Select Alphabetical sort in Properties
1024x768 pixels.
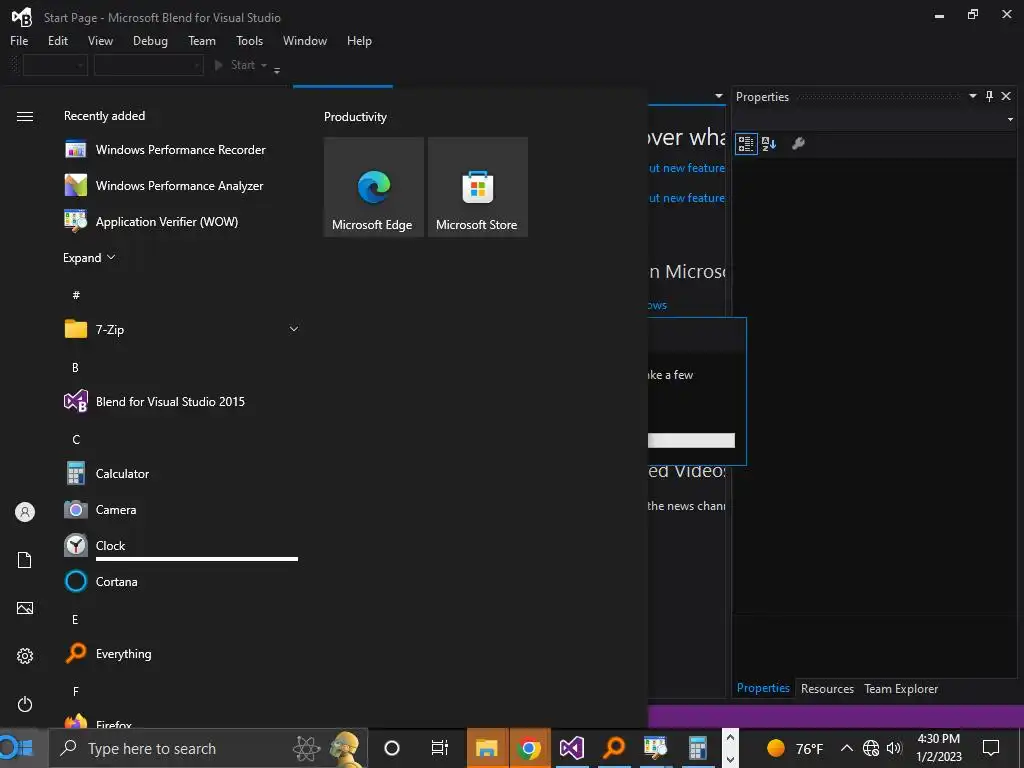(x=769, y=144)
